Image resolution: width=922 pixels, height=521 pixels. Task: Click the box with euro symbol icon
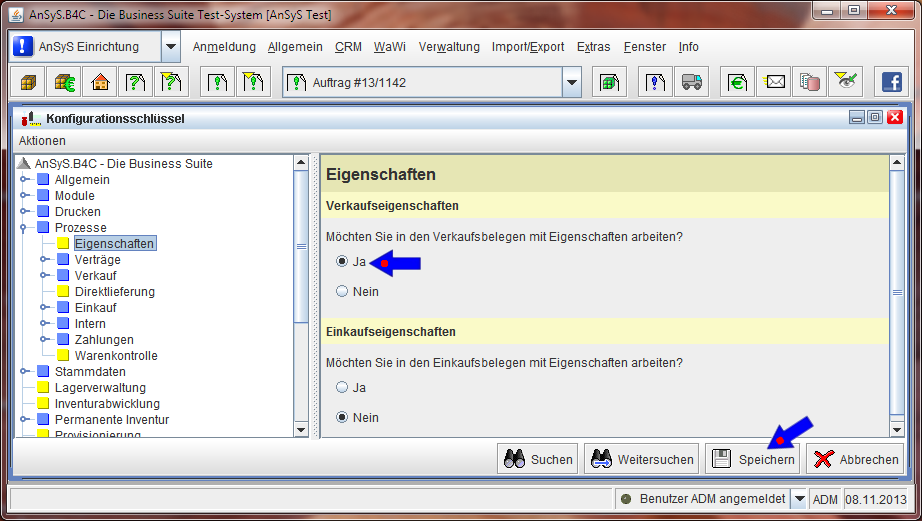[65, 82]
